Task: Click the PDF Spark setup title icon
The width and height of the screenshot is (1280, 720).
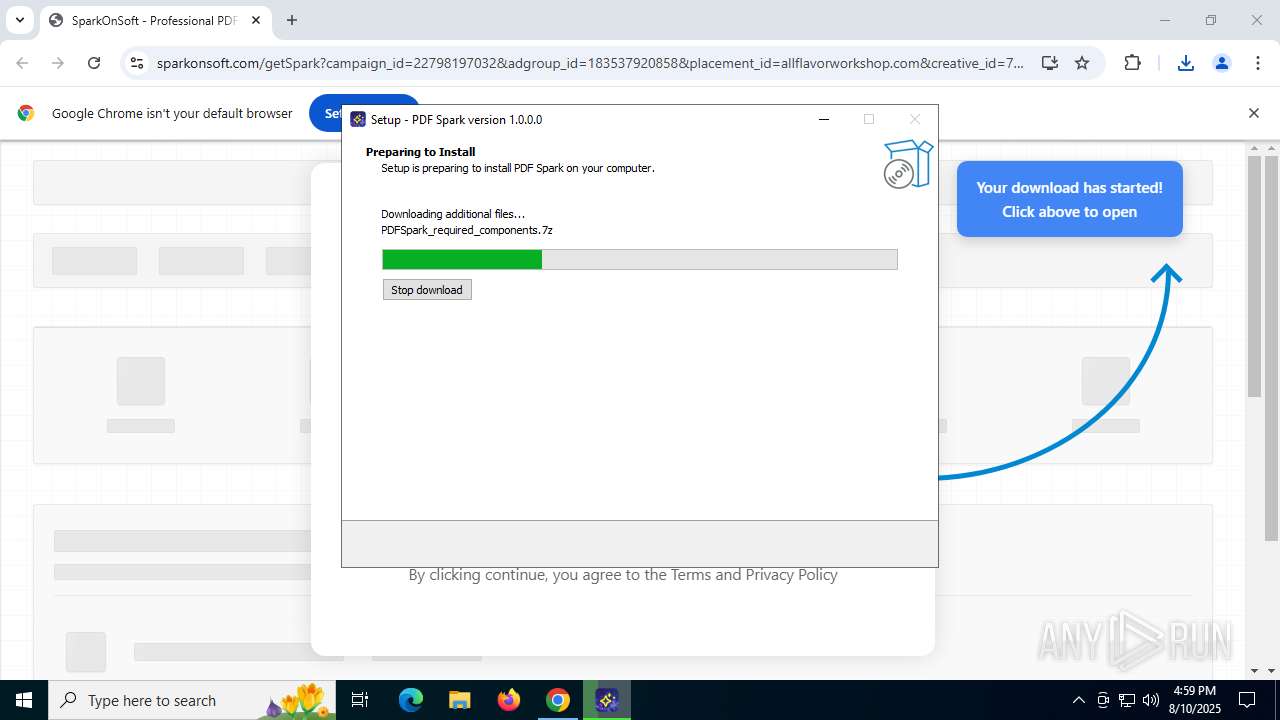Action: (x=358, y=119)
